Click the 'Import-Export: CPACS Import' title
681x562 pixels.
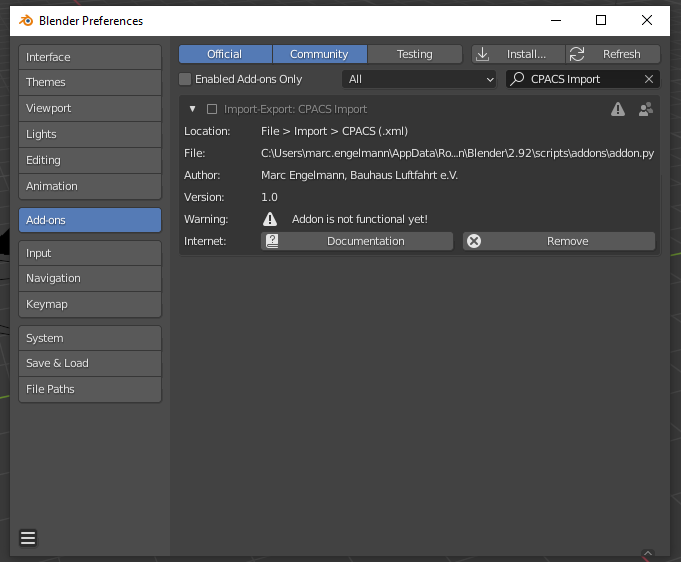295,109
